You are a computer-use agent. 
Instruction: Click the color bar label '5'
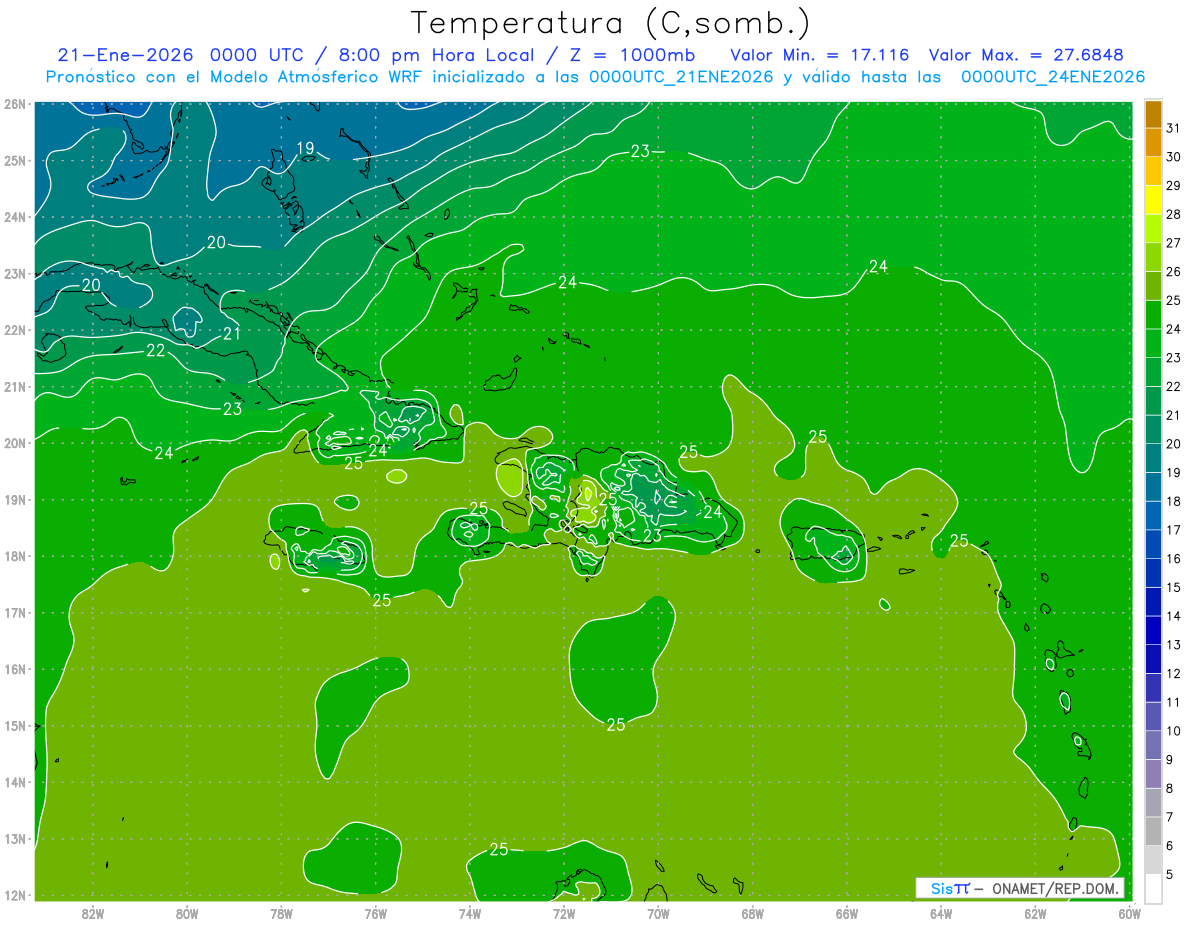pos(1168,875)
